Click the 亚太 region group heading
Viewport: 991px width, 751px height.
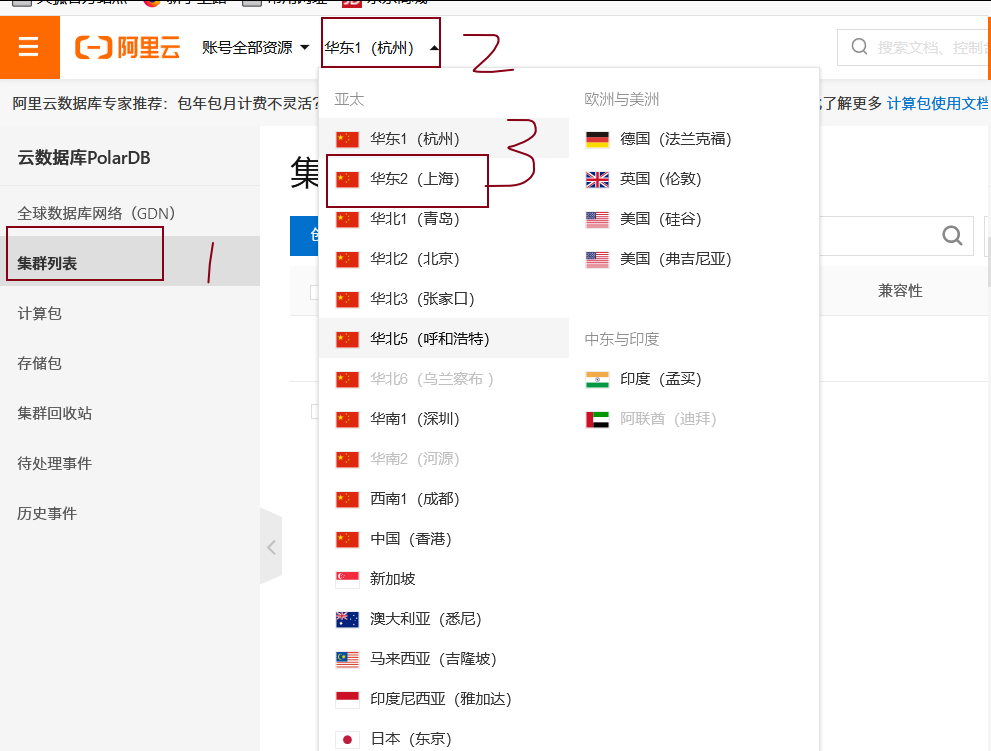349,99
